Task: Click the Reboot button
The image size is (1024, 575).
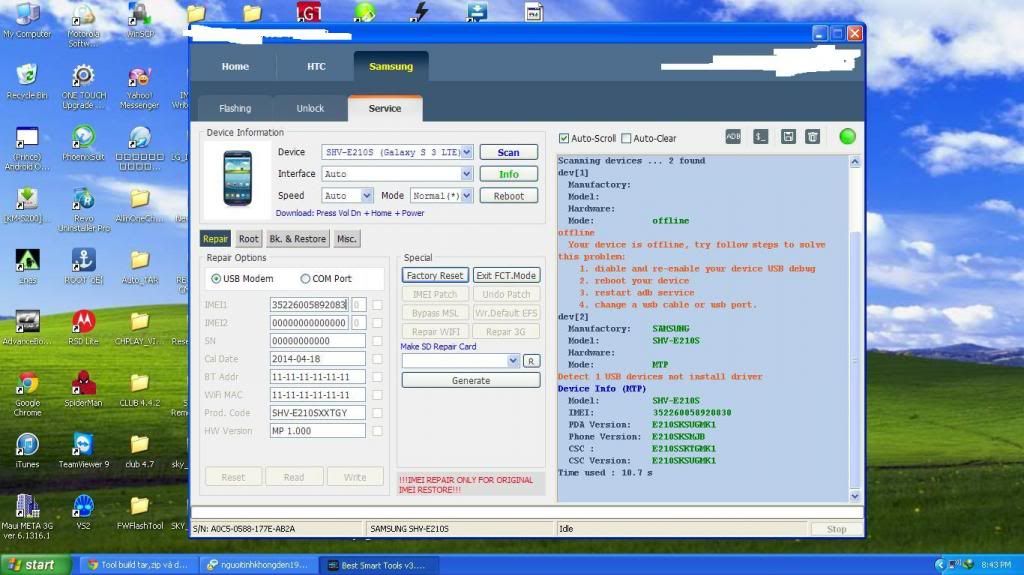Action: (509, 195)
